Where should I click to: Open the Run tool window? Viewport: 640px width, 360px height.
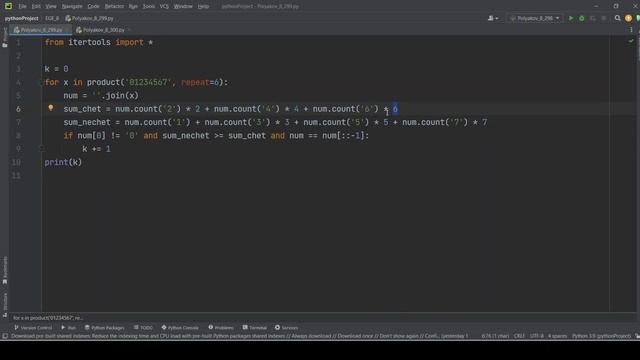[69, 327]
